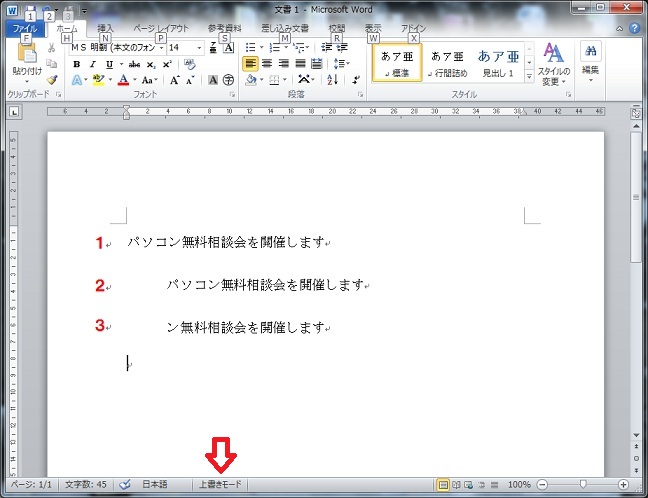Click the Bullets list icon

(250, 48)
